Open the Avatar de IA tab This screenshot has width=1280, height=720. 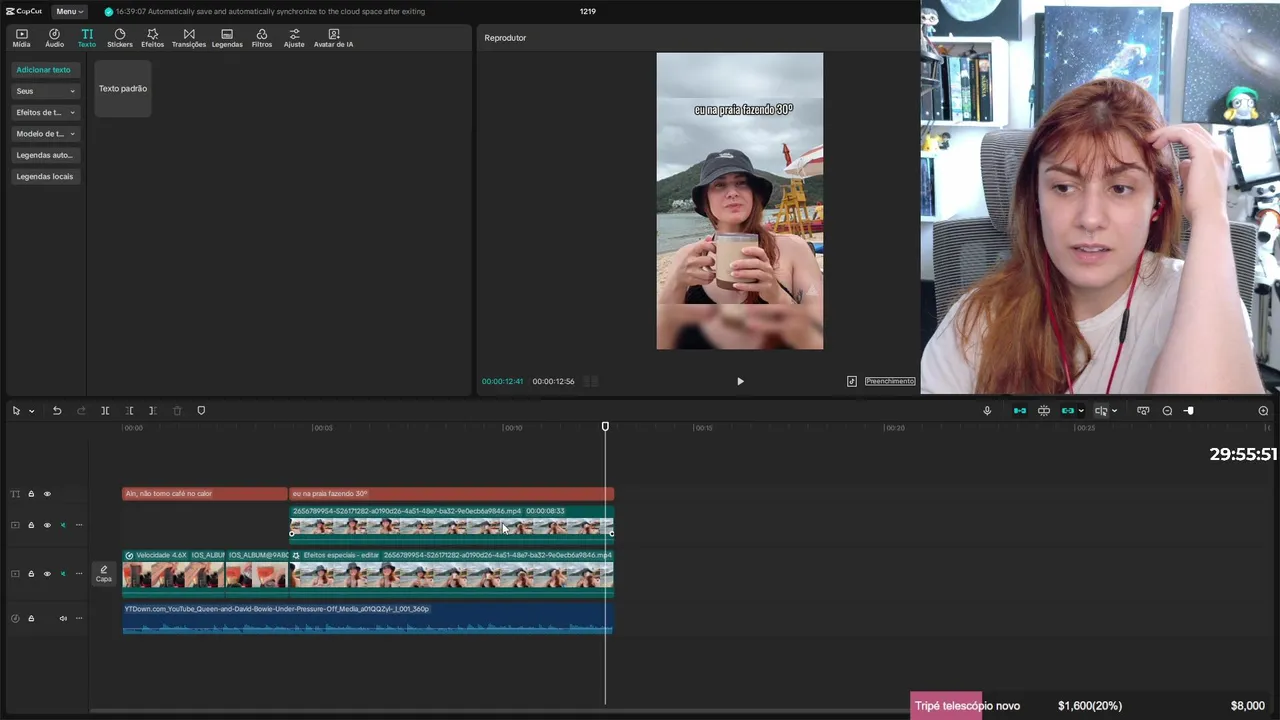point(333,38)
